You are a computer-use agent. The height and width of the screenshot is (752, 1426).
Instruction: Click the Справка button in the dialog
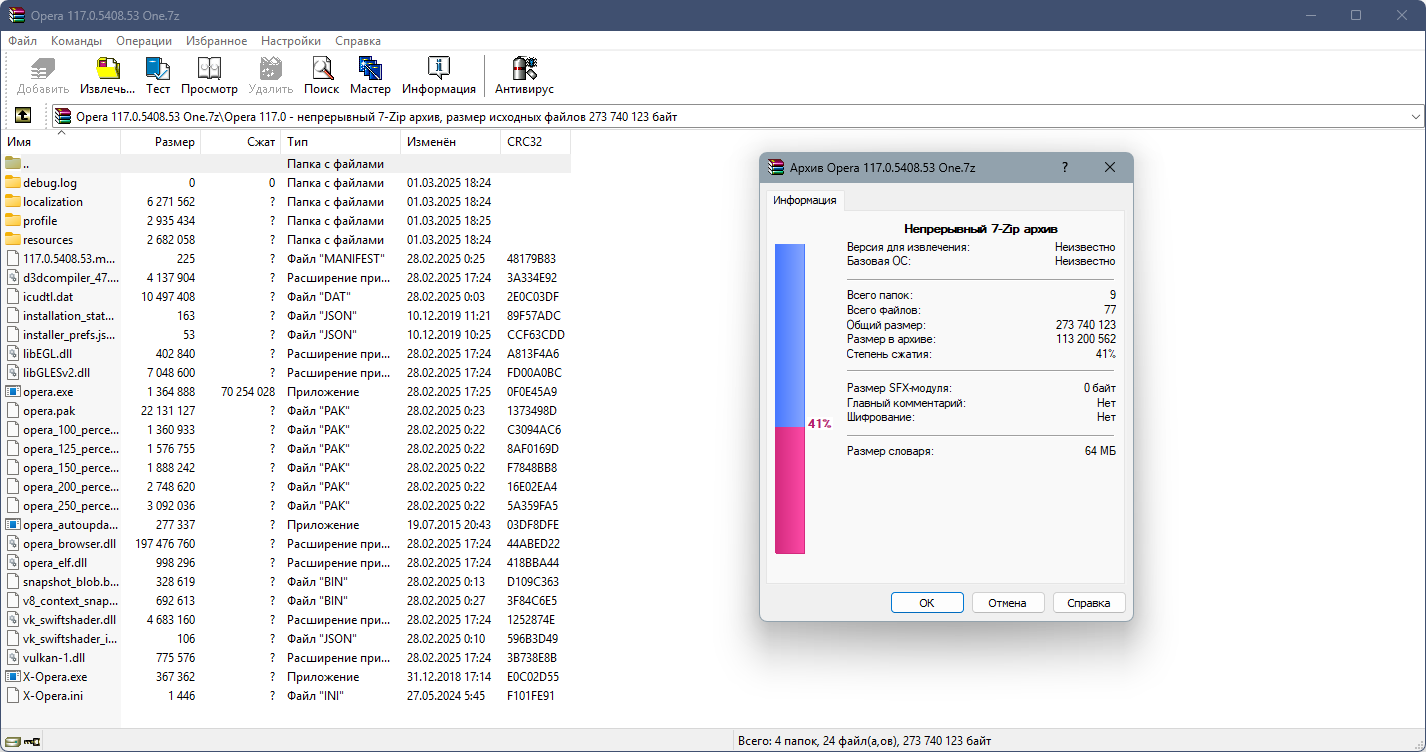[1089, 603]
